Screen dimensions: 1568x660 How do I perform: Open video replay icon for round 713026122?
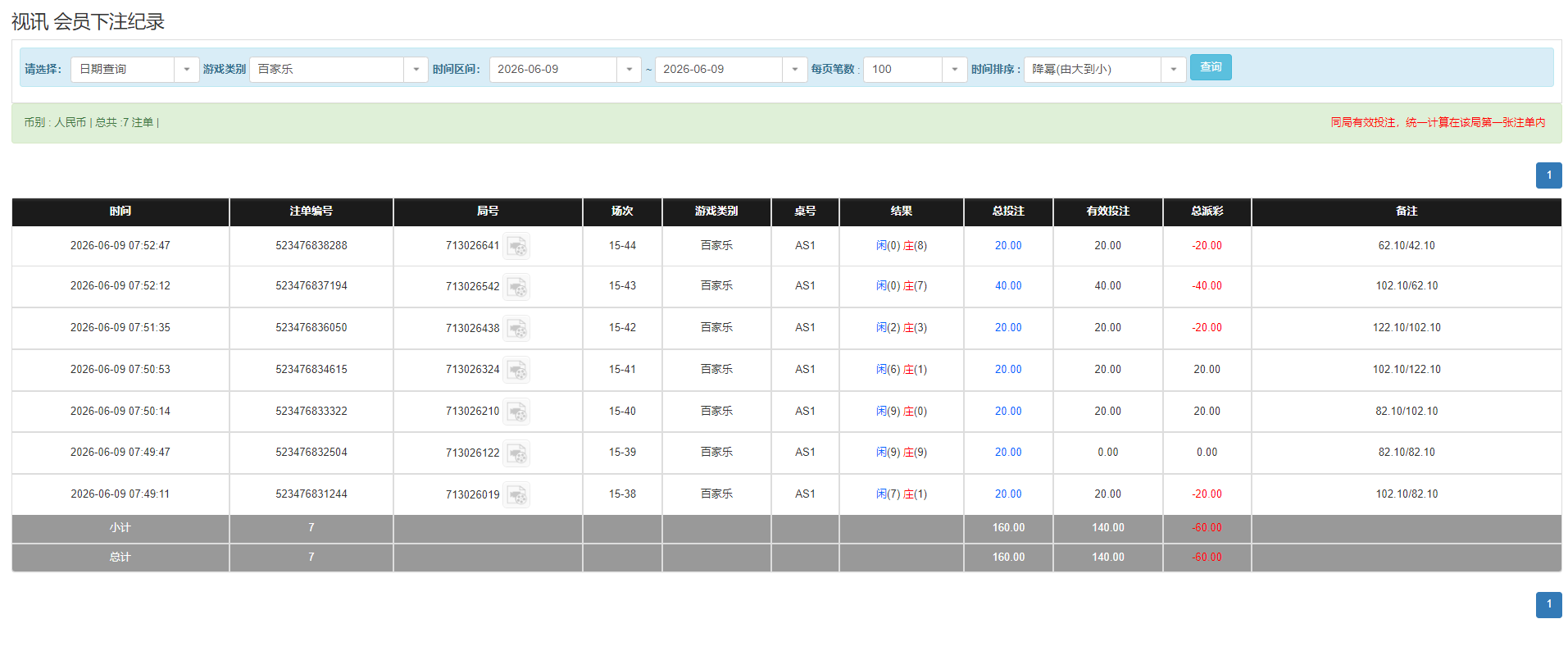pyautogui.click(x=516, y=453)
